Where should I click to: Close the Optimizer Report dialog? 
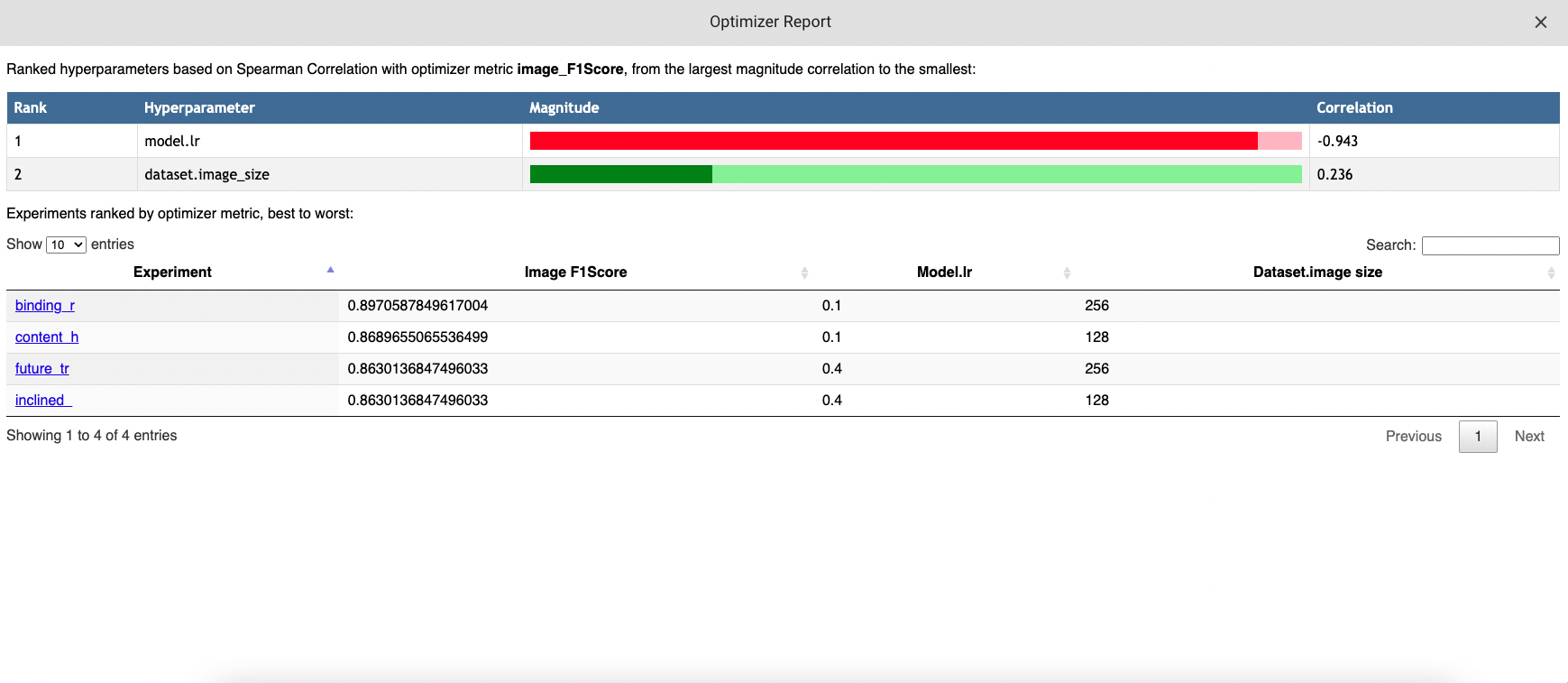coord(1540,23)
